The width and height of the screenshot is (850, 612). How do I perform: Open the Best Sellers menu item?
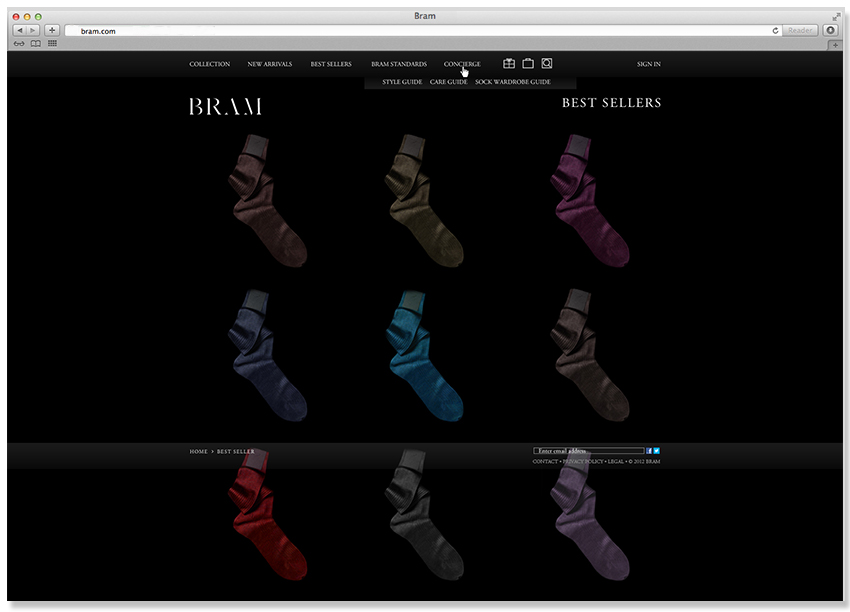point(331,64)
